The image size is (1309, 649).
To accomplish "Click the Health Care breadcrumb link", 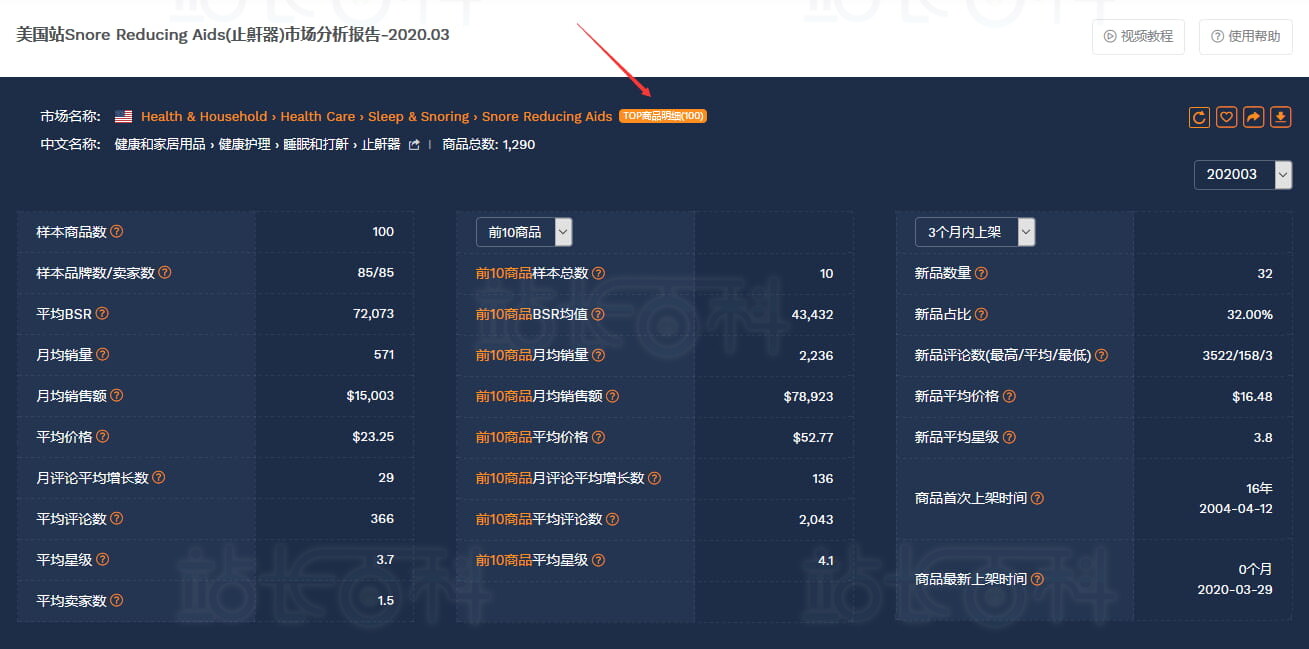I will pos(317,117).
